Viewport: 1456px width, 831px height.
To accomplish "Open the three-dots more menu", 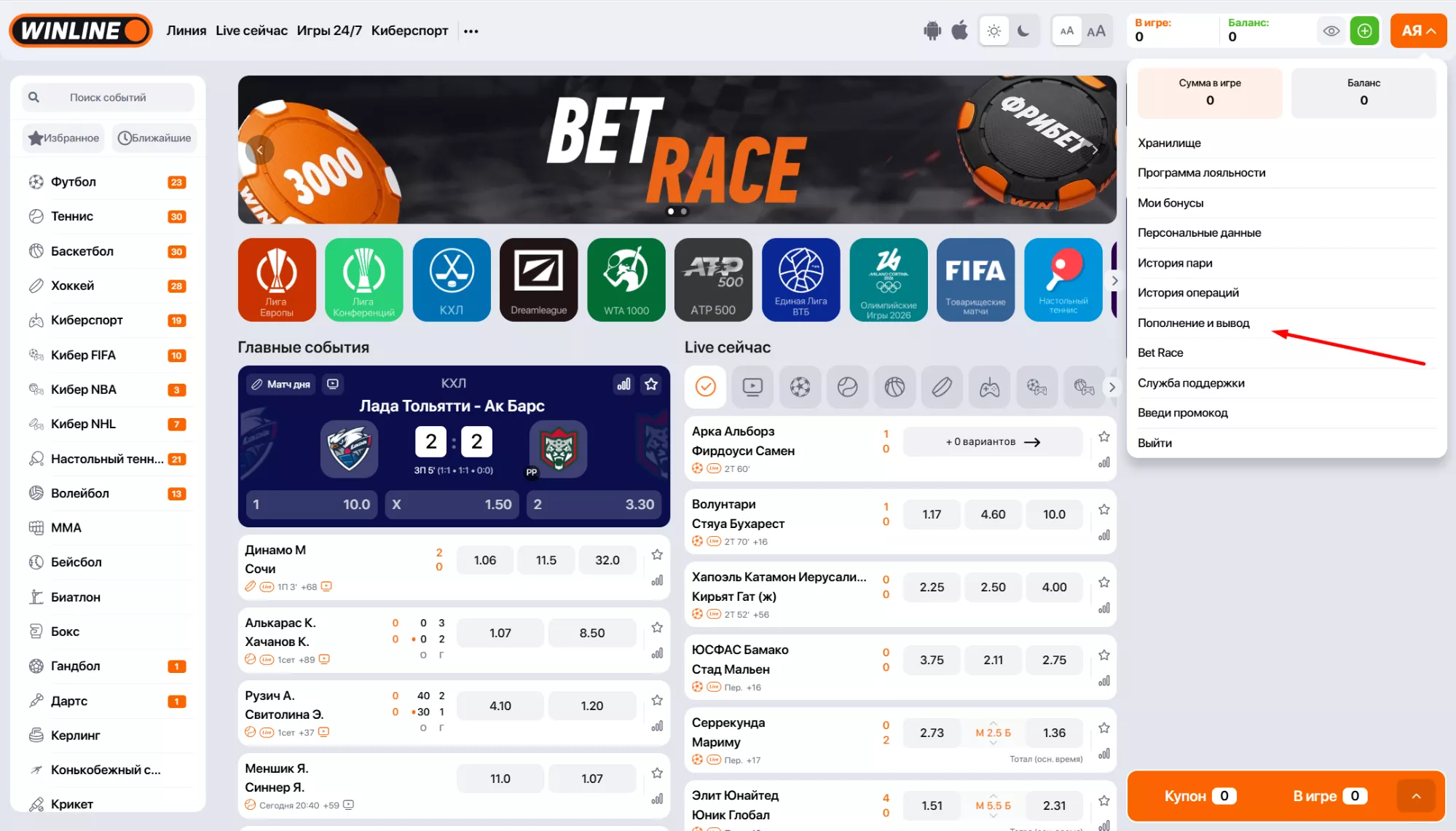I will click(471, 31).
